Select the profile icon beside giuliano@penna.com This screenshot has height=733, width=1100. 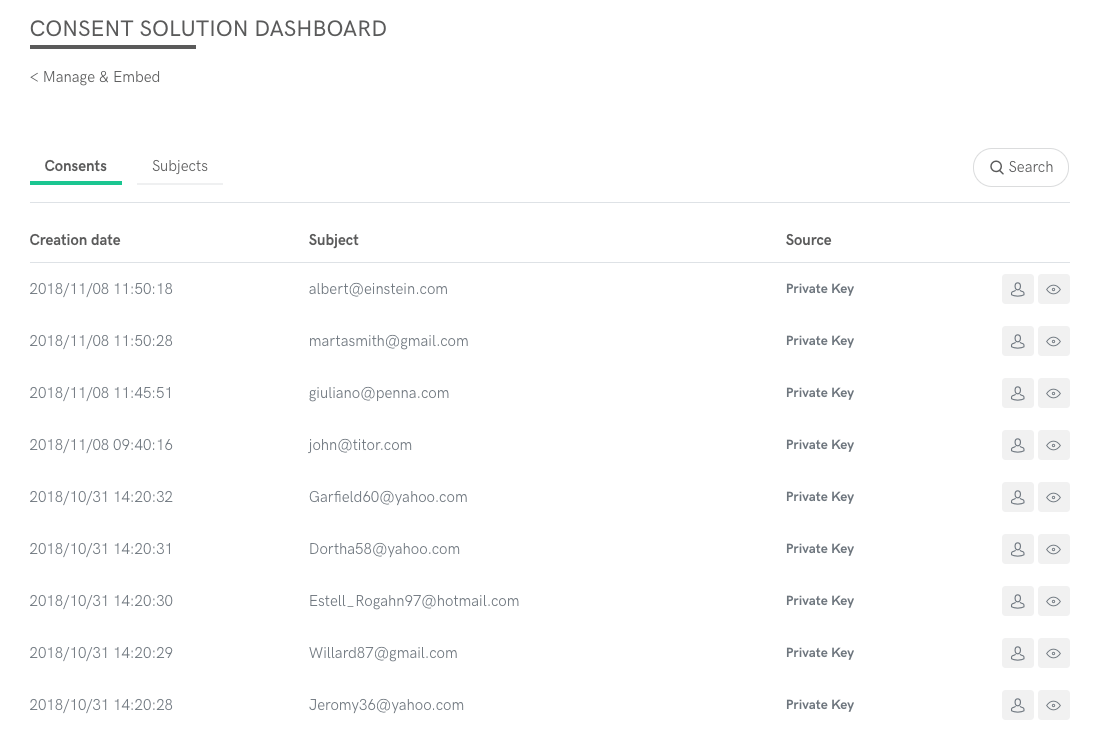tap(1018, 393)
